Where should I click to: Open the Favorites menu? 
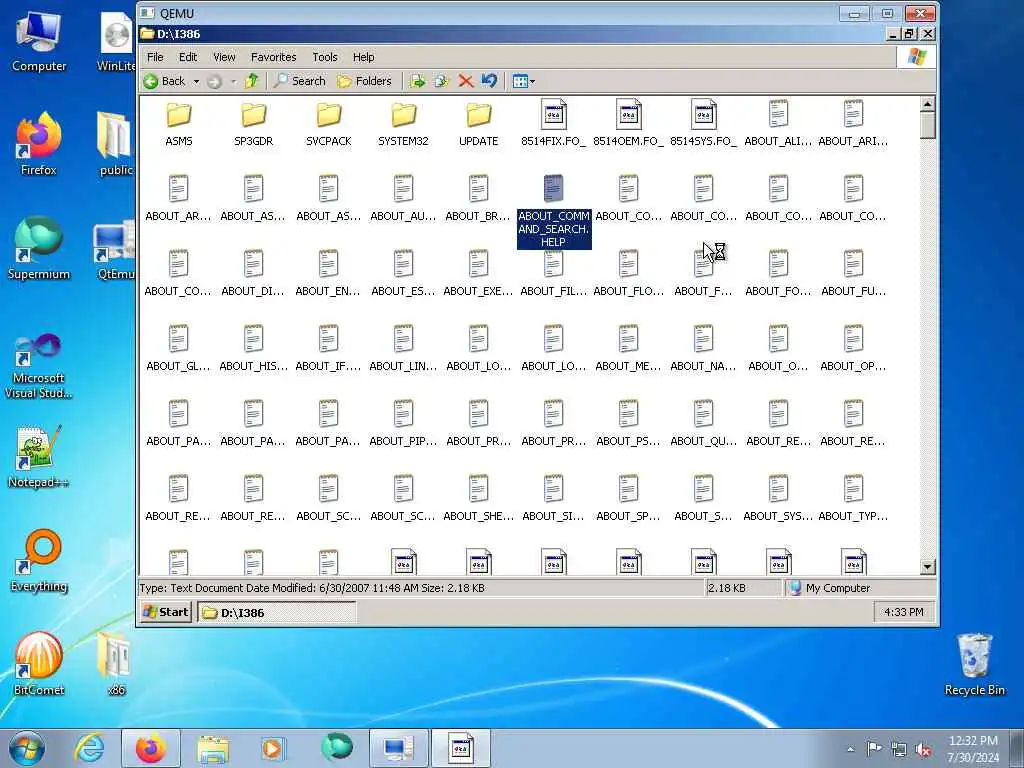(x=274, y=57)
